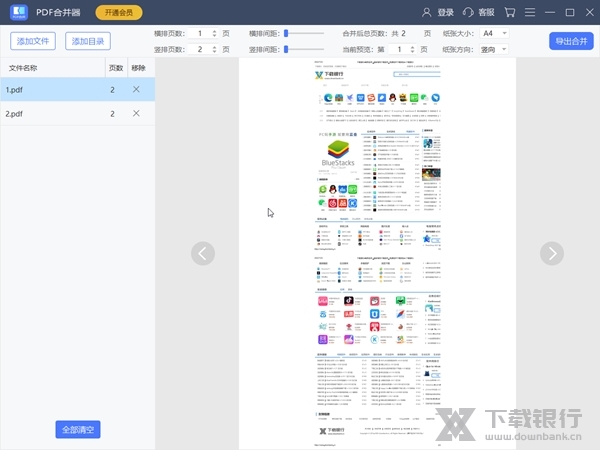Click the 文件名称 column header
The height and width of the screenshot is (450, 600).
tap(23, 68)
